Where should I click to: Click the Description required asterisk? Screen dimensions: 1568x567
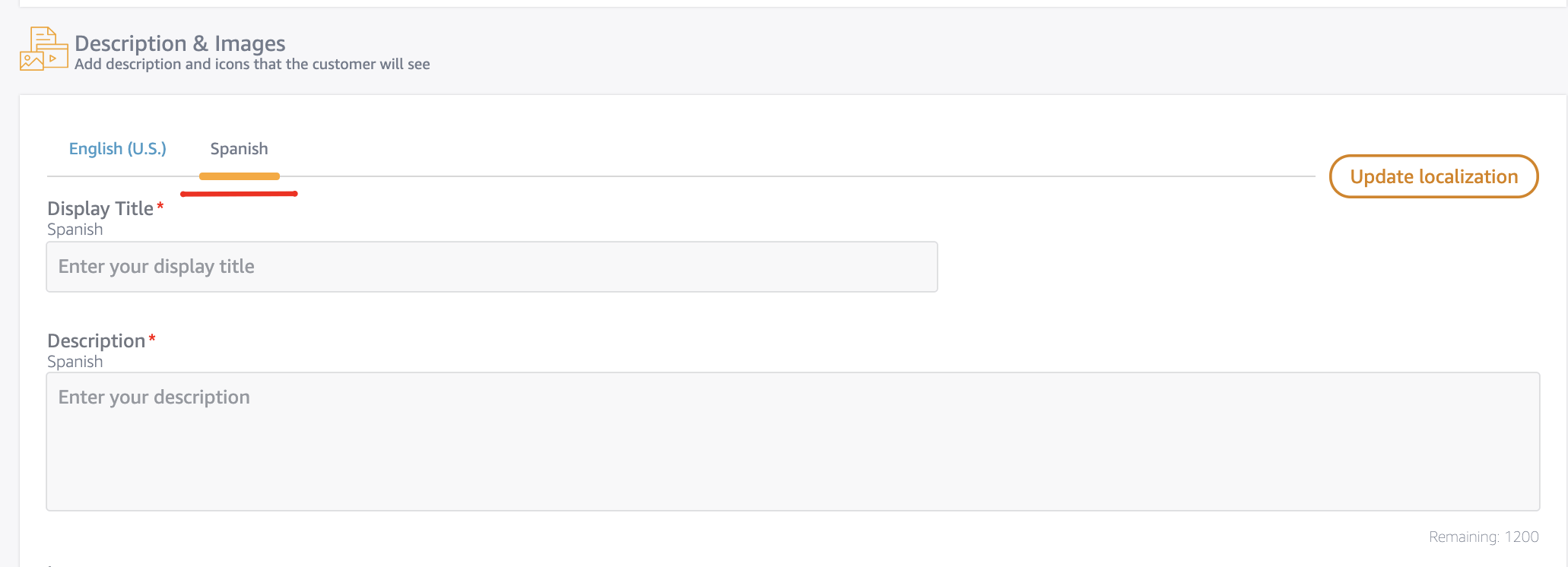152,336
